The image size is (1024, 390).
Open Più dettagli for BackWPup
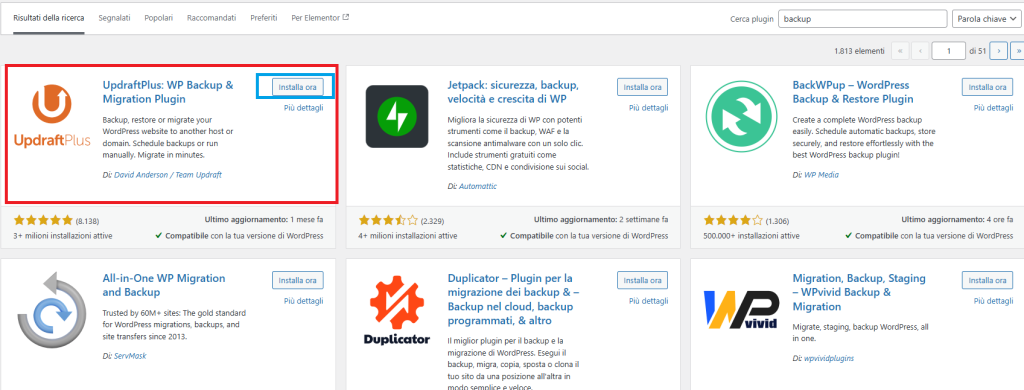point(993,108)
